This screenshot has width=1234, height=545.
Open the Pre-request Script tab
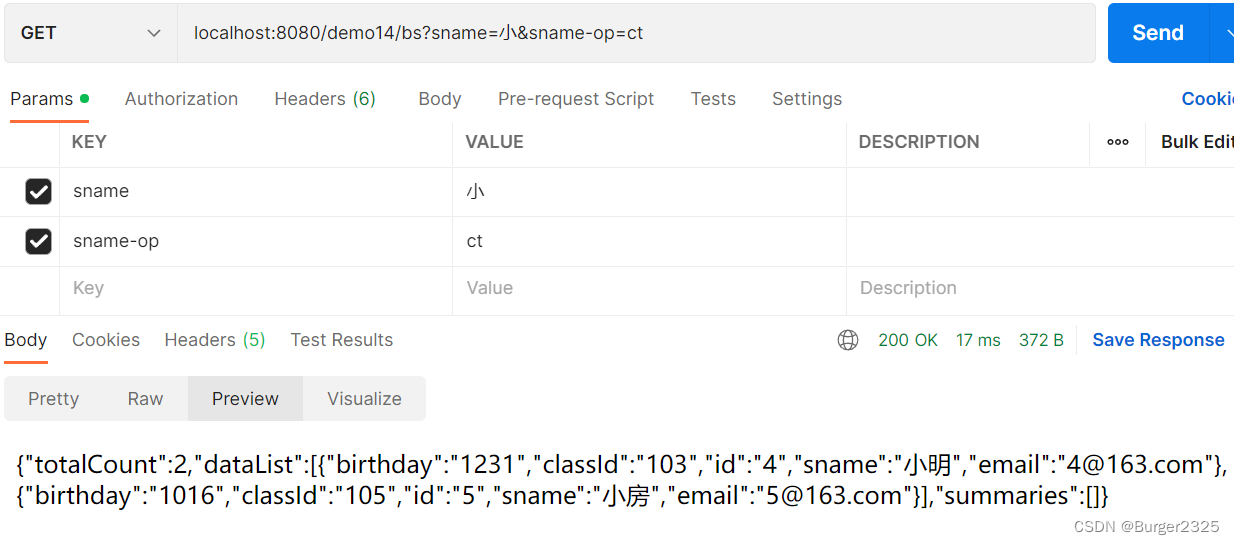click(576, 99)
